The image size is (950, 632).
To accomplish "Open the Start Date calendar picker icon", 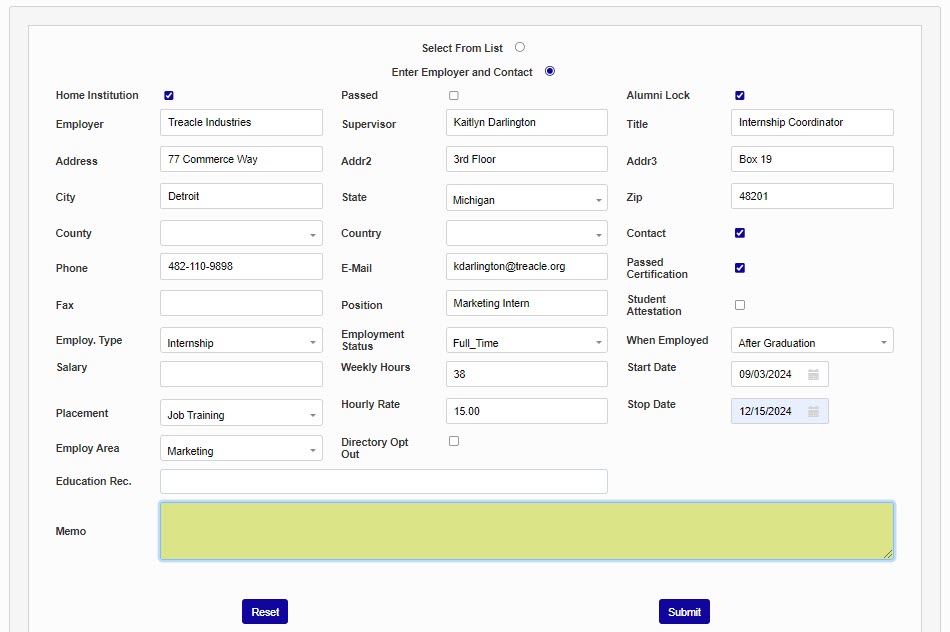I will [x=813, y=375].
